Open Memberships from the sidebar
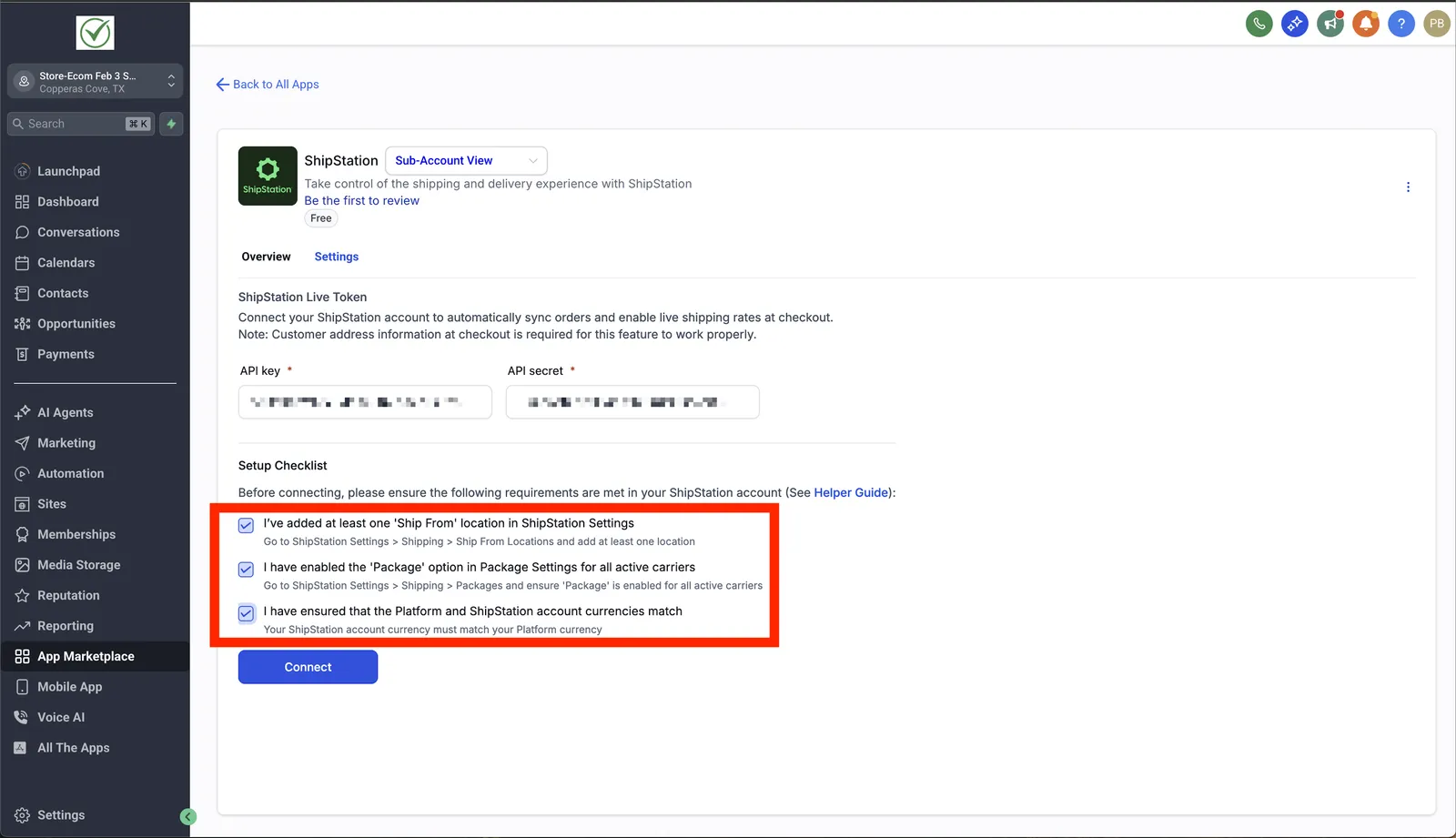 point(95,534)
